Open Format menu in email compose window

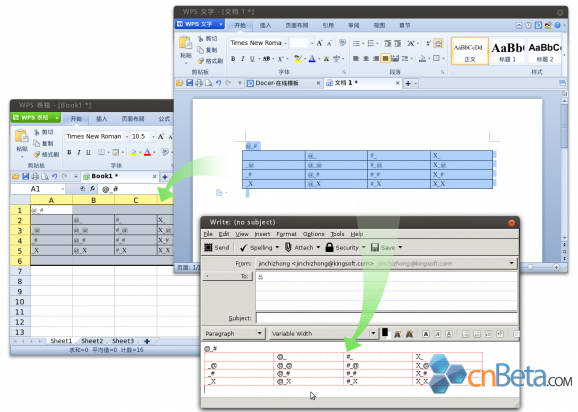pos(286,234)
